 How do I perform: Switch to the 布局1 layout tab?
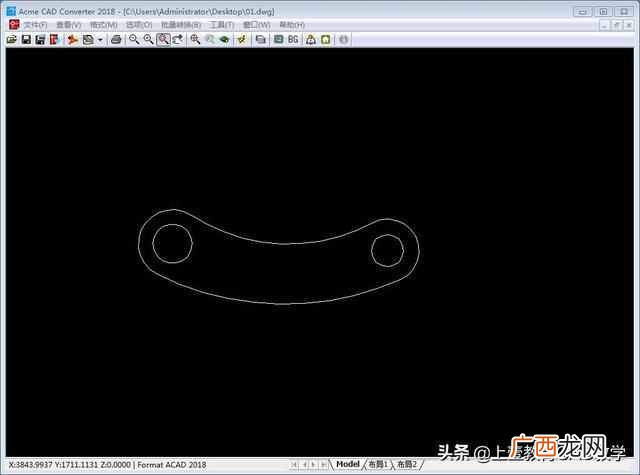pos(378,464)
